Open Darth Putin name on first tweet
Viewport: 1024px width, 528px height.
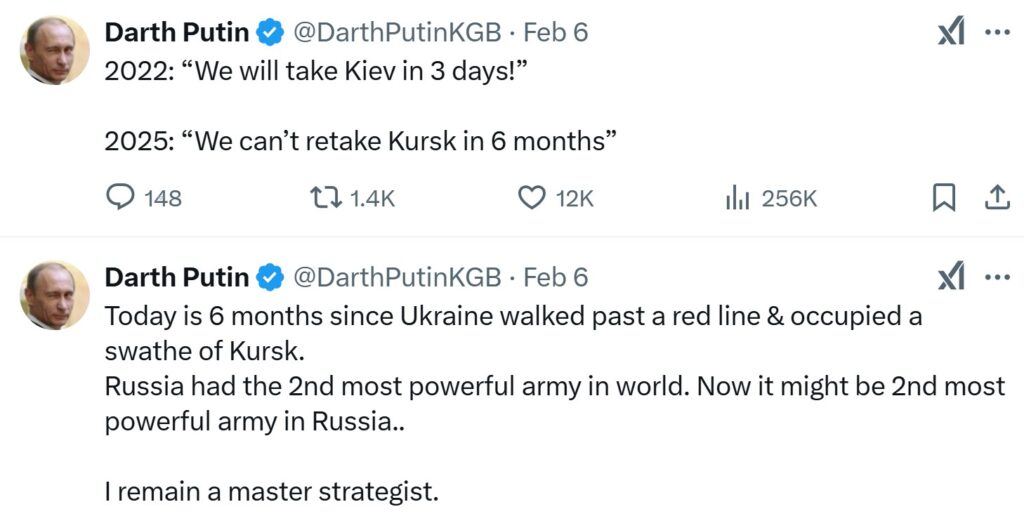point(176,32)
